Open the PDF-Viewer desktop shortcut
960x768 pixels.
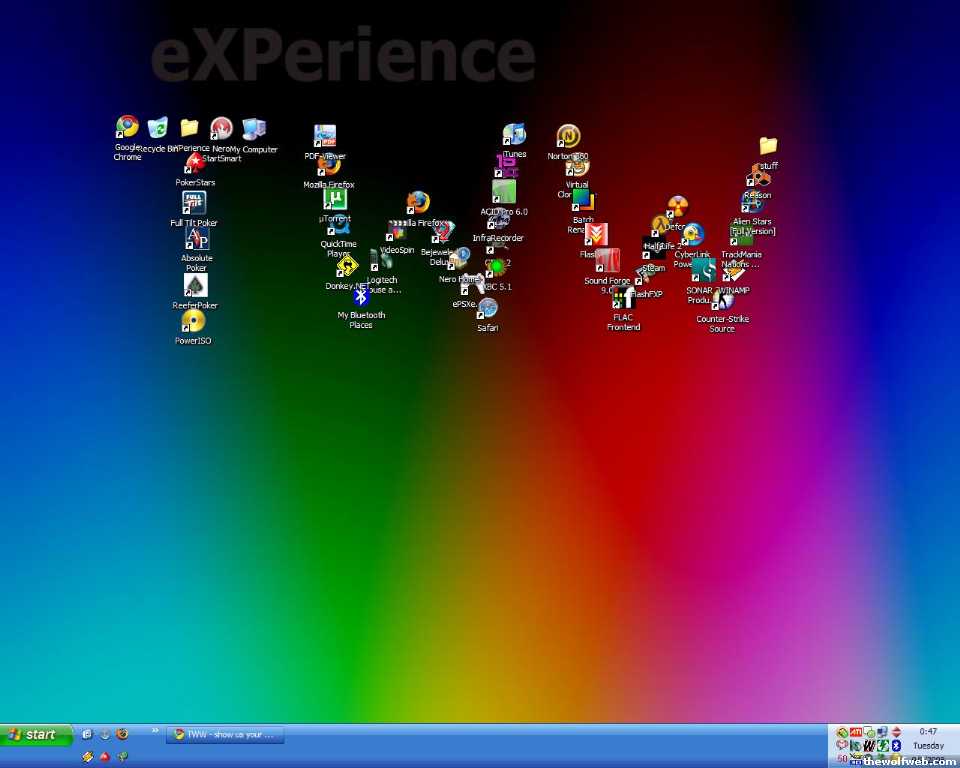(x=325, y=136)
